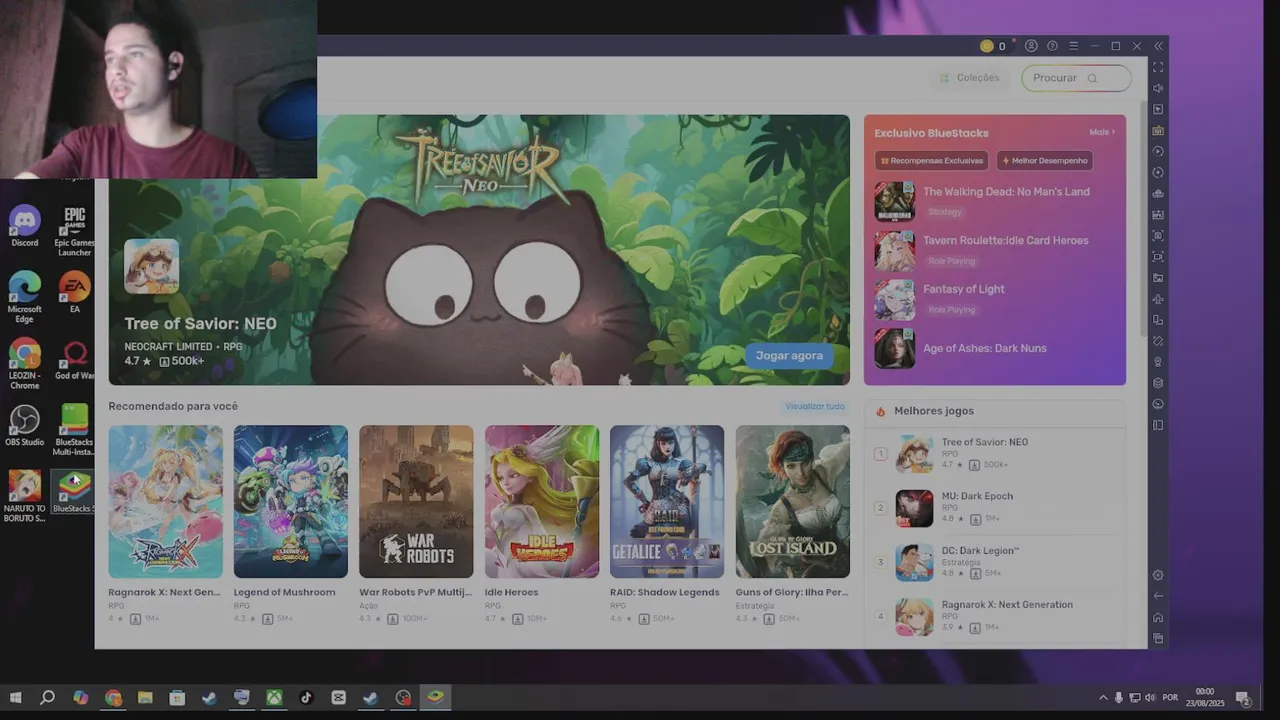
Task: Click the split-panel sidebar icon
Action: (x=1158, y=425)
